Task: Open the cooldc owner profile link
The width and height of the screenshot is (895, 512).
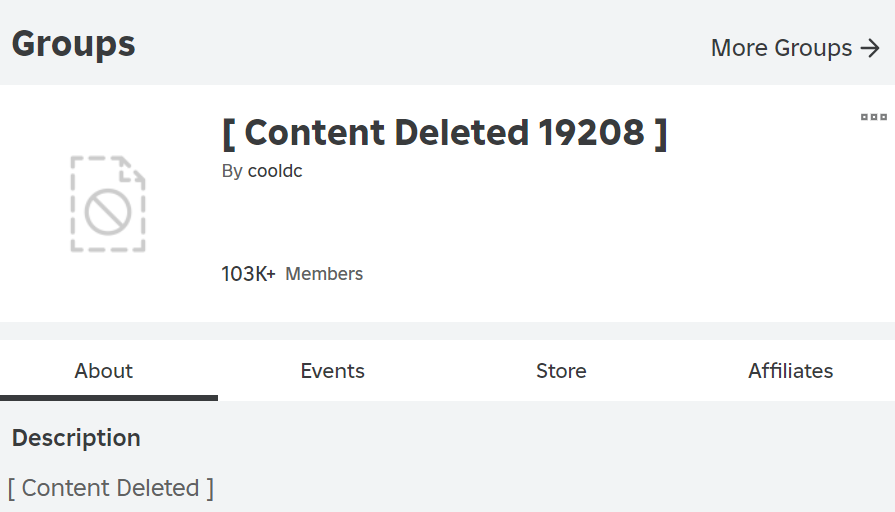Action: [275, 171]
